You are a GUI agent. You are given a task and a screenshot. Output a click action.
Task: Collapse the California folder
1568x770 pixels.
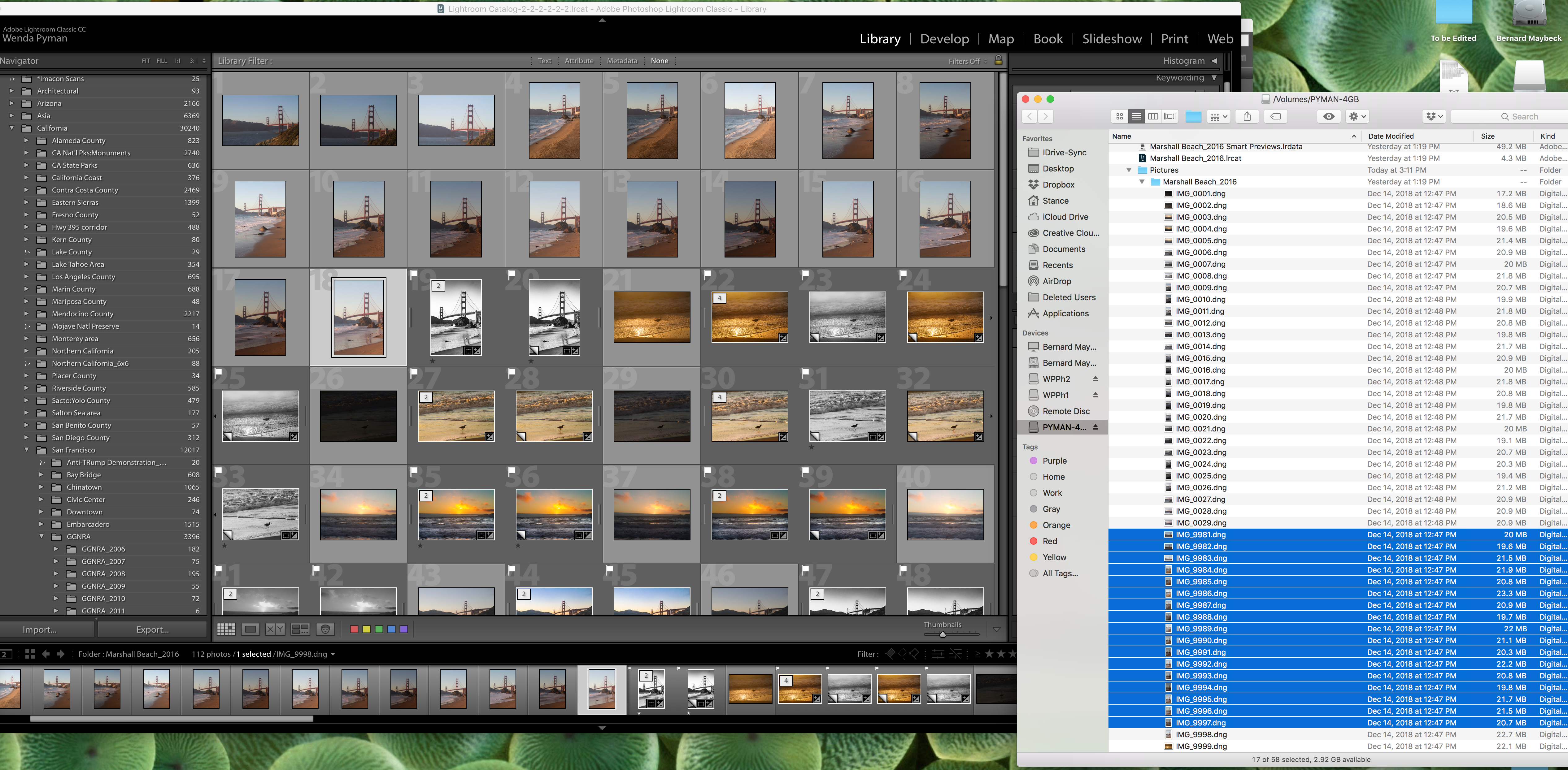click(x=11, y=128)
